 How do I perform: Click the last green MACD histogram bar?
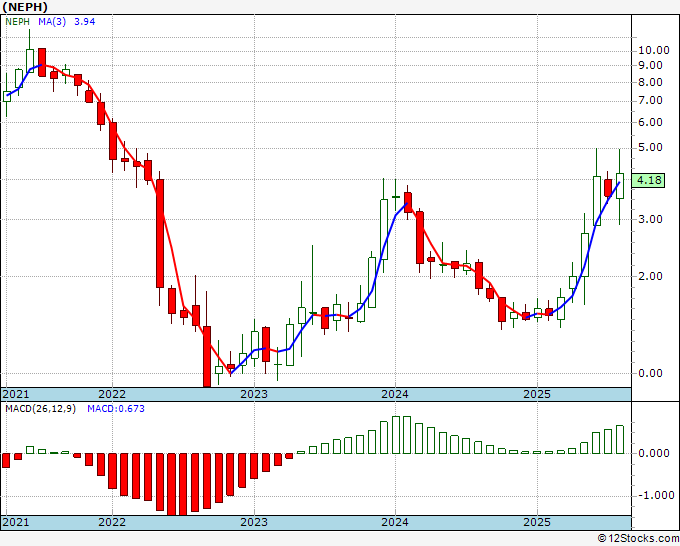[620, 439]
